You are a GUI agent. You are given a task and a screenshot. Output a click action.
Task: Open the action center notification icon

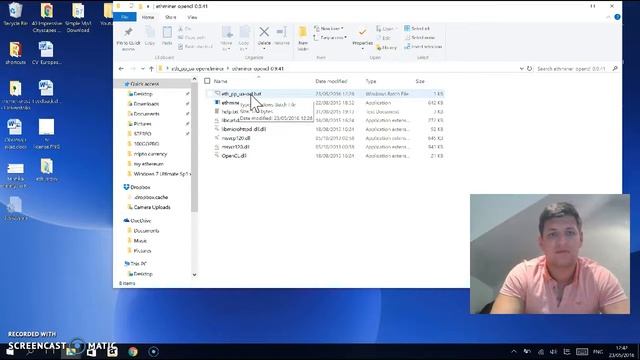(x=567, y=352)
